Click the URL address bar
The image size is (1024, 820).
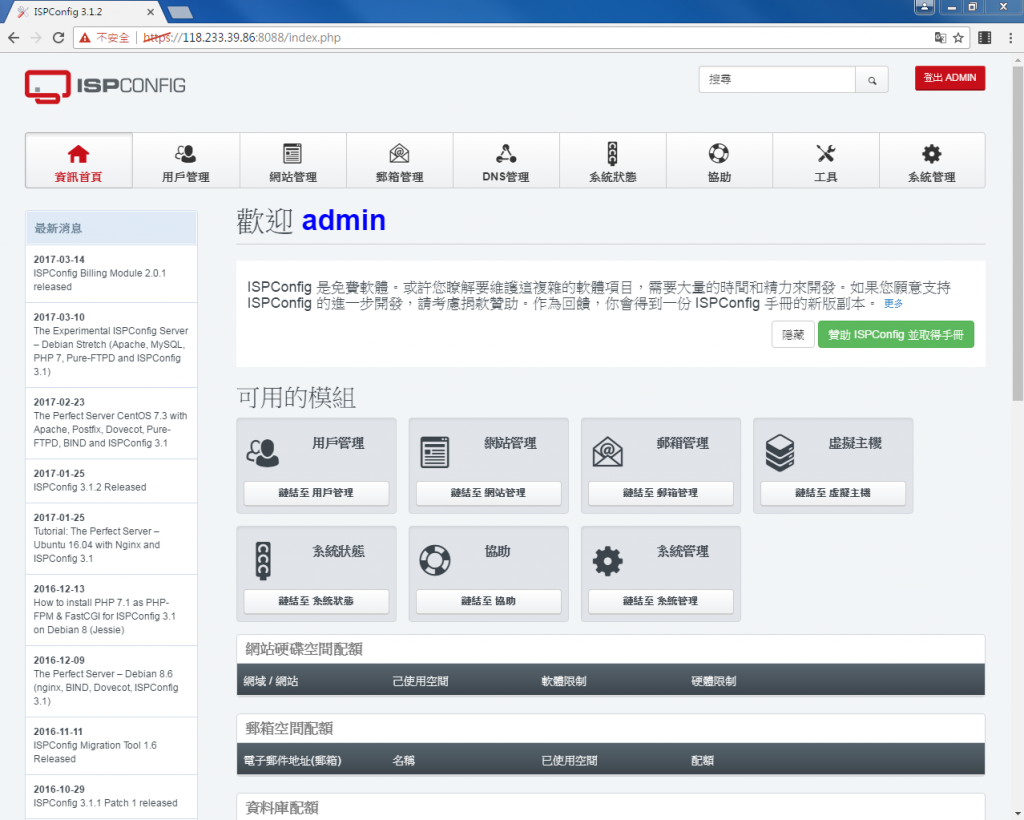click(519, 38)
